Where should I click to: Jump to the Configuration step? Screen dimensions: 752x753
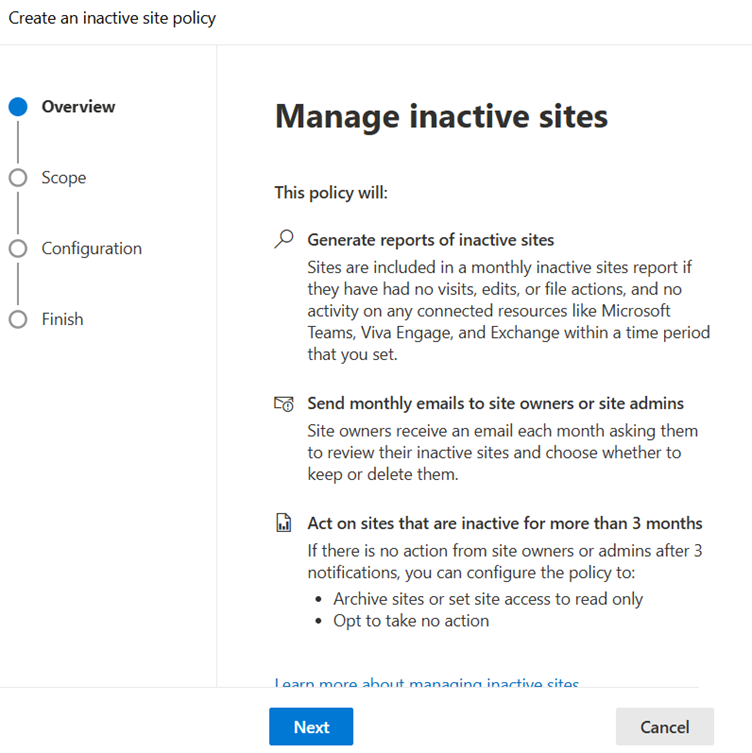pos(92,248)
